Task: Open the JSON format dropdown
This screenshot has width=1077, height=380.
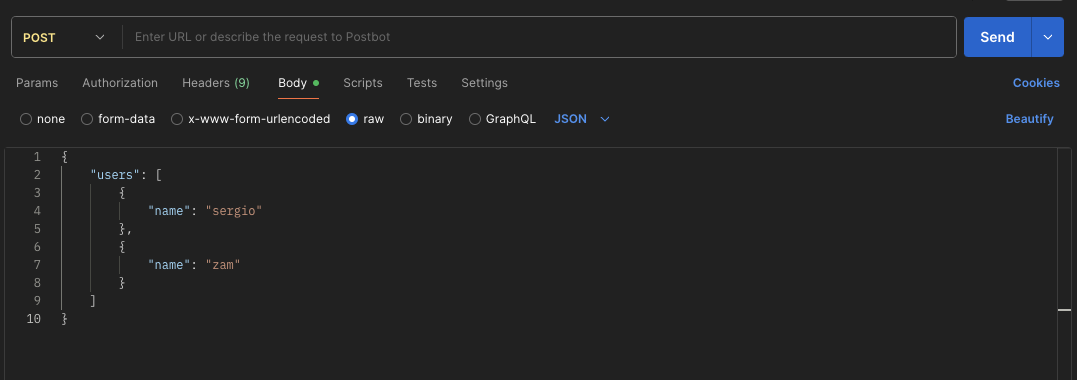Action: pyautogui.click(x=582, y=119)
